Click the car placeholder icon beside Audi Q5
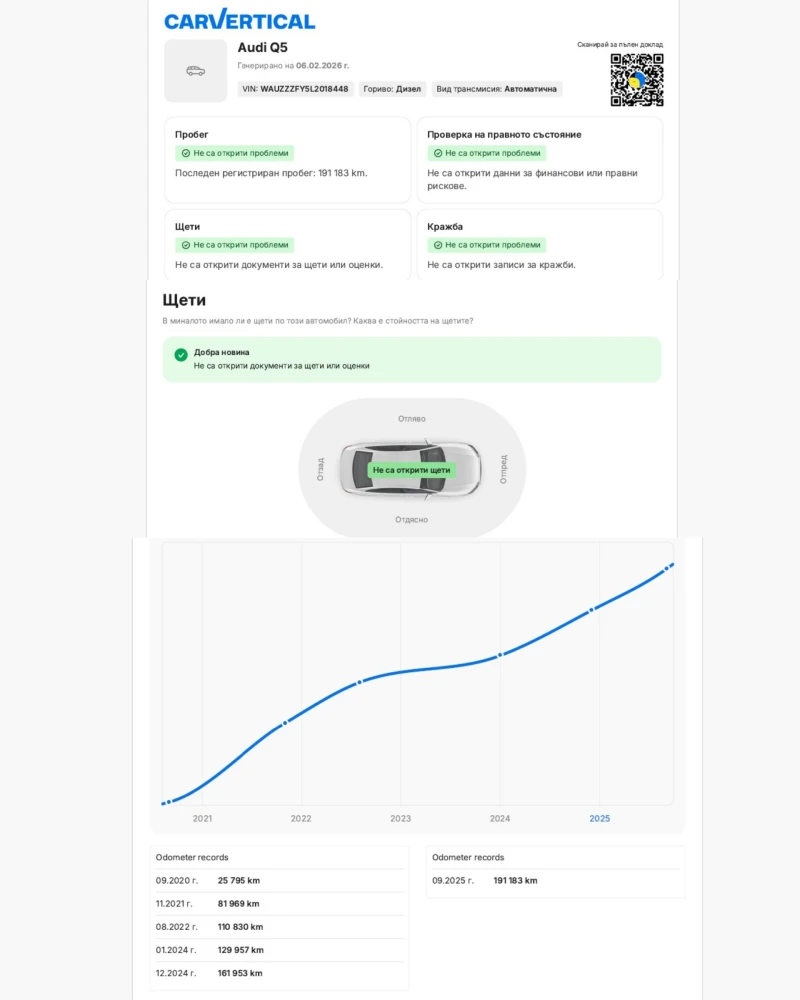Screen dimensions: 800x1000 point(195,71)
